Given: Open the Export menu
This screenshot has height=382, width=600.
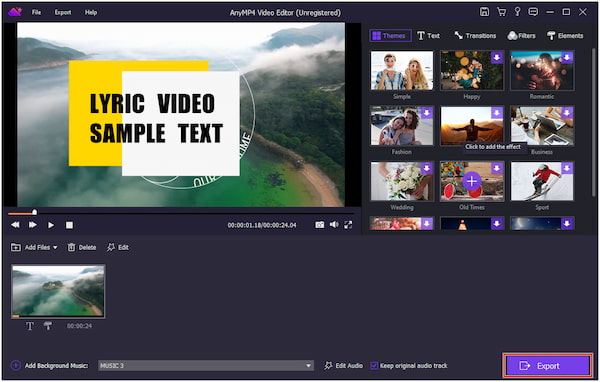Looking at the screenshot, I should [63, 12].
